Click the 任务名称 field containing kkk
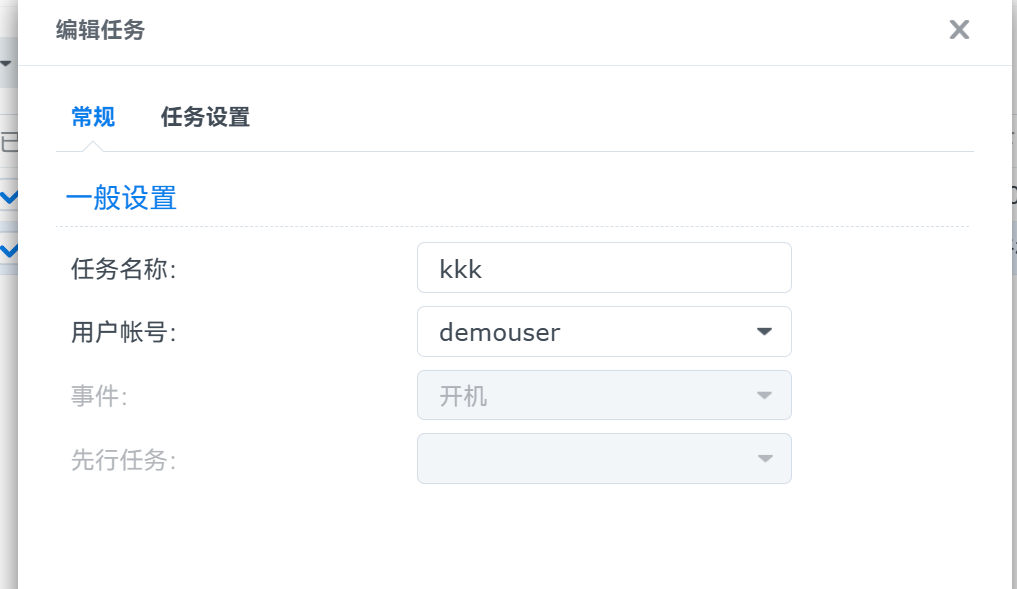This screenshot has width=1017, height=589. (603, 268)
